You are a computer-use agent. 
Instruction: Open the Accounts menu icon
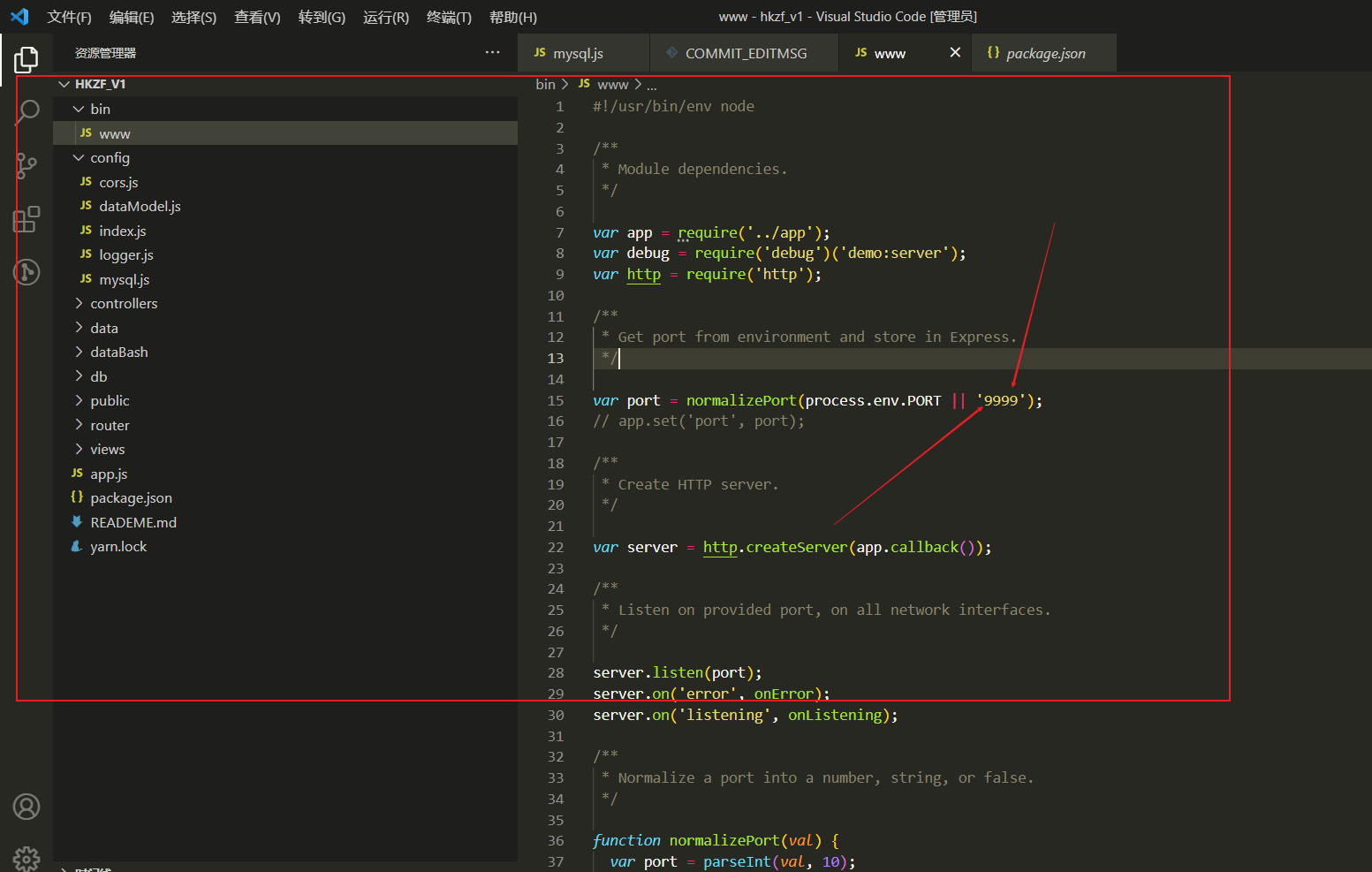[27, 807]
